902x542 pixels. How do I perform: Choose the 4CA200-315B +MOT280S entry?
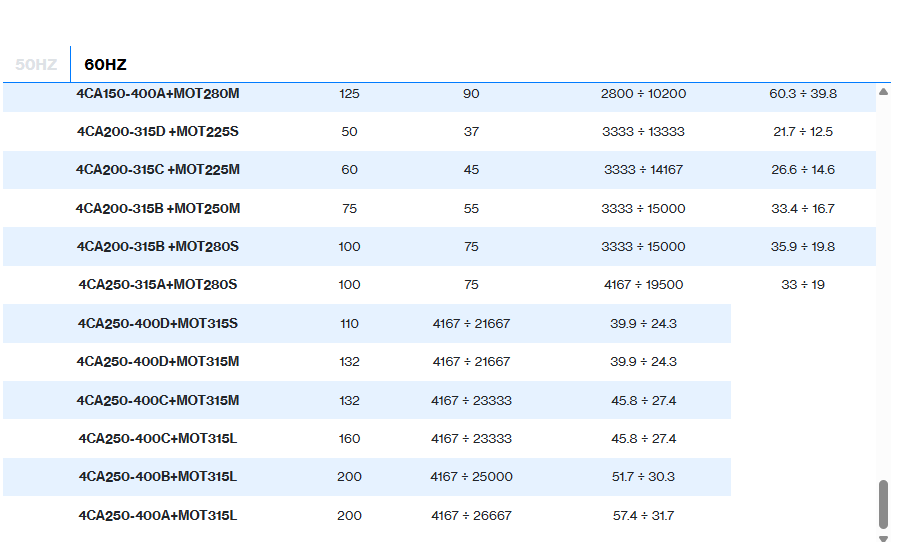(x=158, y=247)
